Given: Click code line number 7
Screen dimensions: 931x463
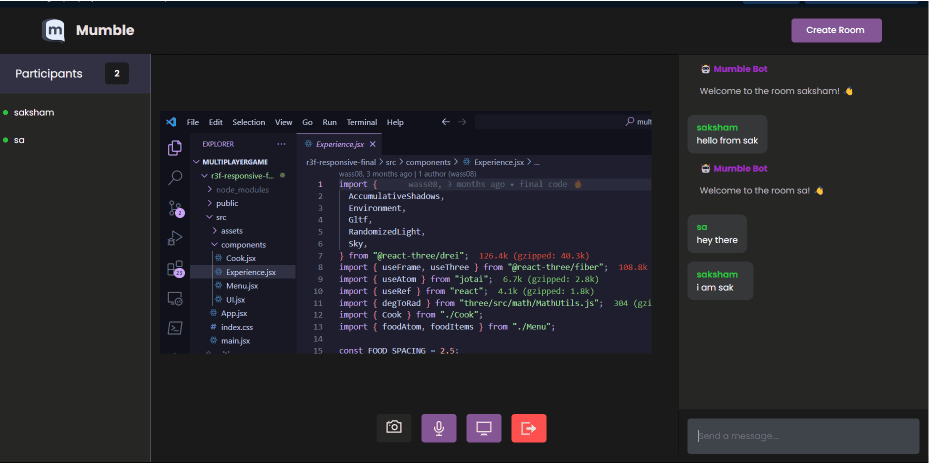Looking at the screenshot, I should point(321,256).
